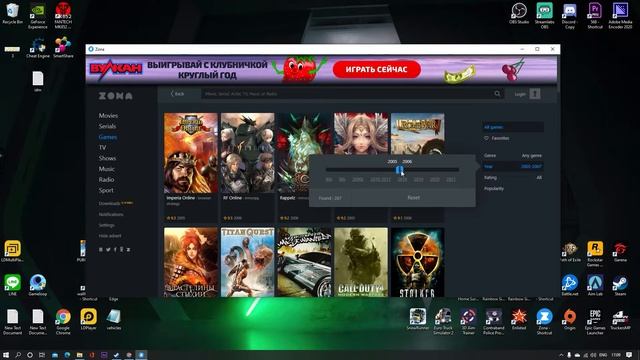The image size is (640, 360).
Task: Open the Imperia Online game poster
Action: (191, 153)
